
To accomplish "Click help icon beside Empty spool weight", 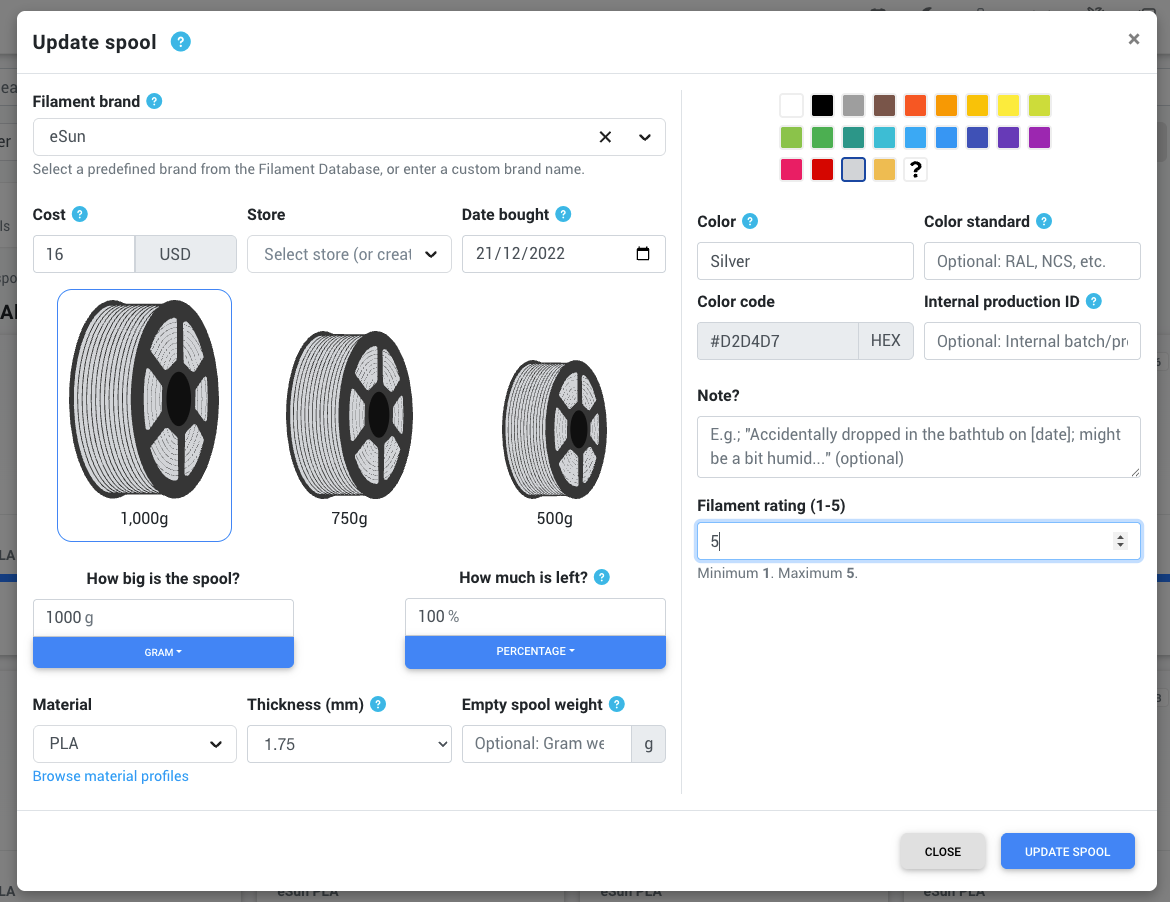I will (617, 704).
